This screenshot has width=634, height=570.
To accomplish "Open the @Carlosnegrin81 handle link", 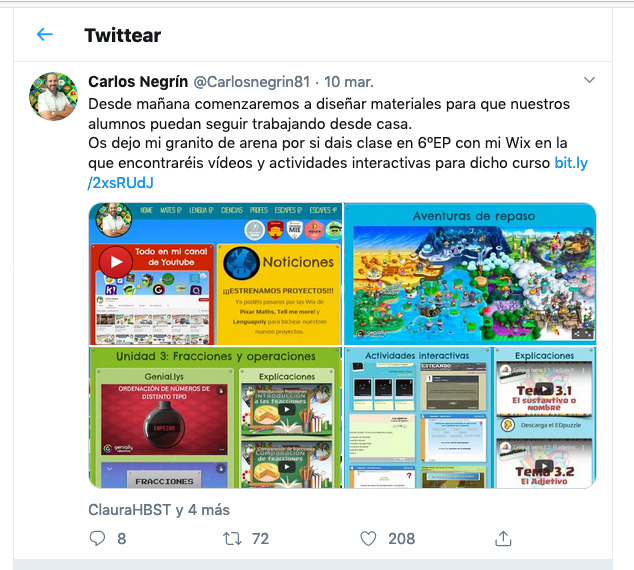I will click(251, 82).
